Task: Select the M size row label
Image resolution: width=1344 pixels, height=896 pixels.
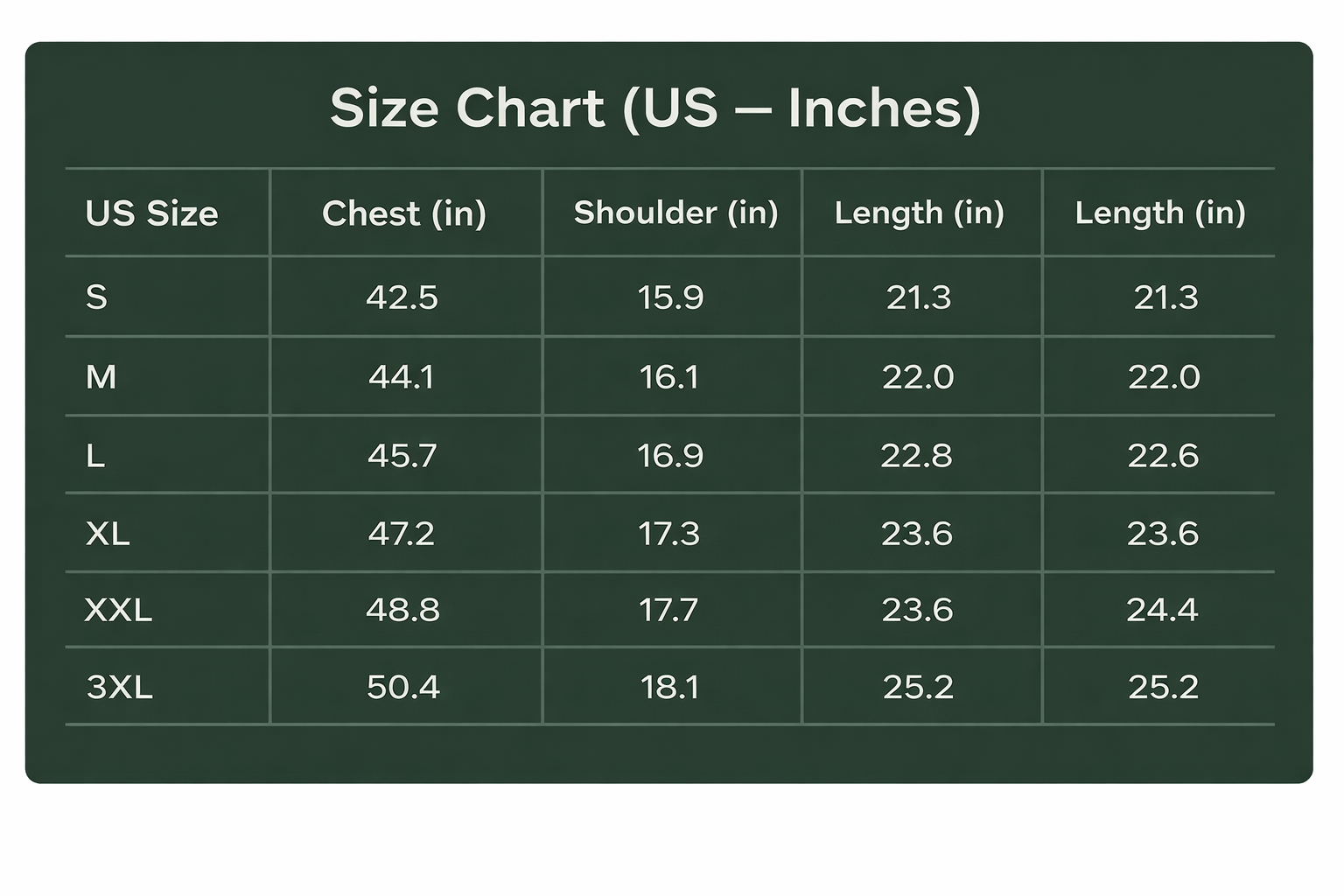Action: coord(101,377)
